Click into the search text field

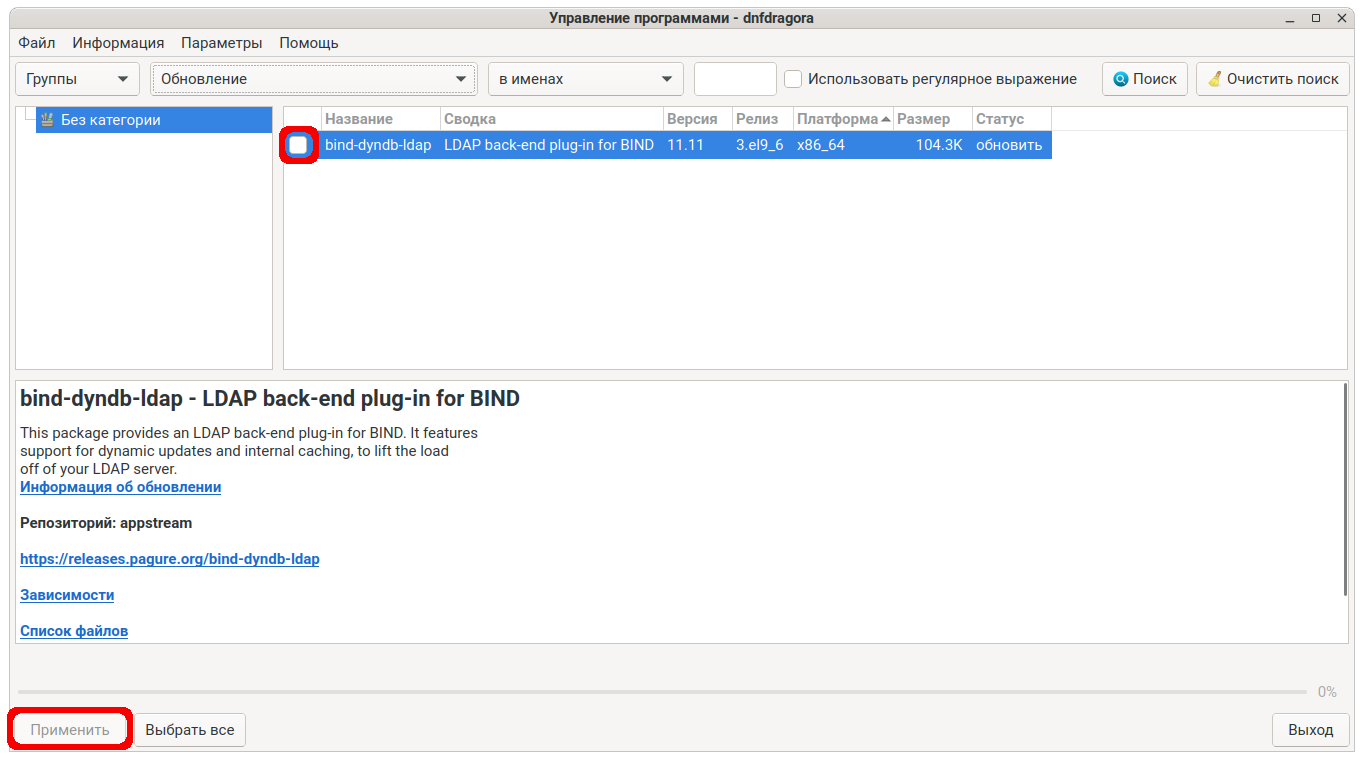pos(735,79)
